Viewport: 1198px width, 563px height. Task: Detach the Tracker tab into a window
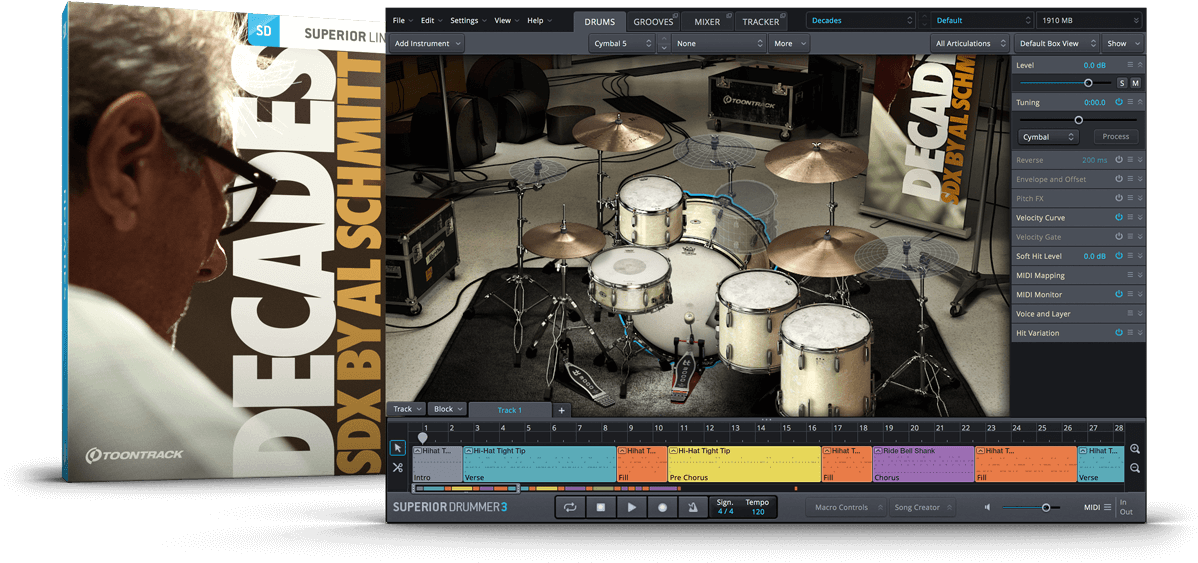785,15
